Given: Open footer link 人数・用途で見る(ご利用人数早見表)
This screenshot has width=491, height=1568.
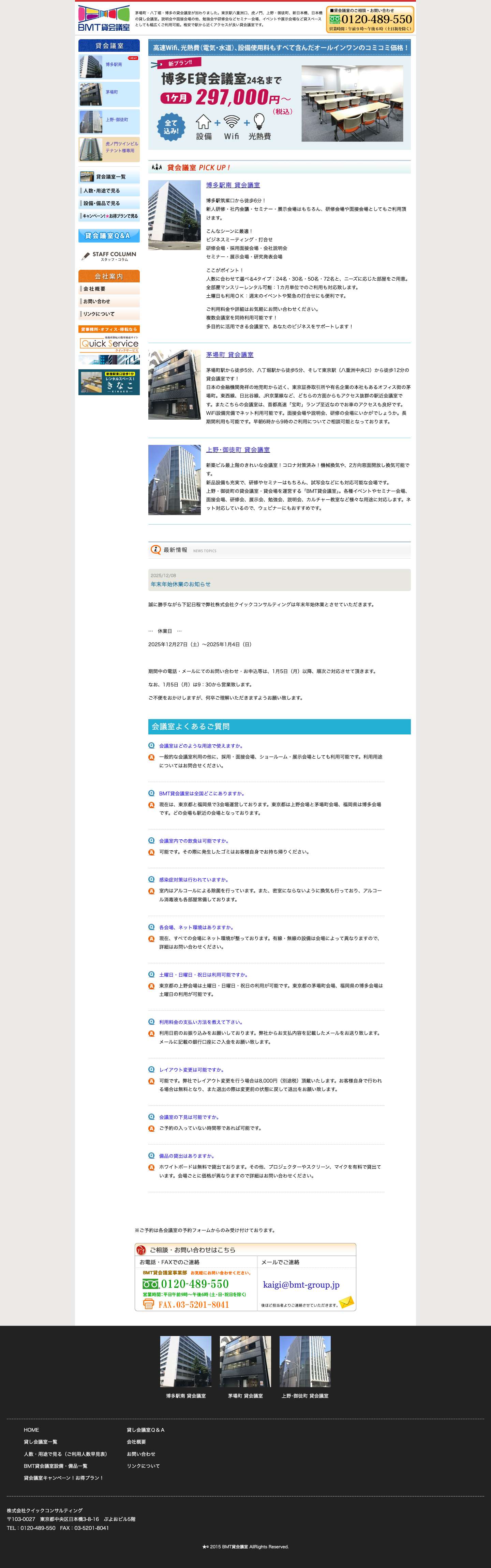Looking at the screenshot, I should [65, 1454].
